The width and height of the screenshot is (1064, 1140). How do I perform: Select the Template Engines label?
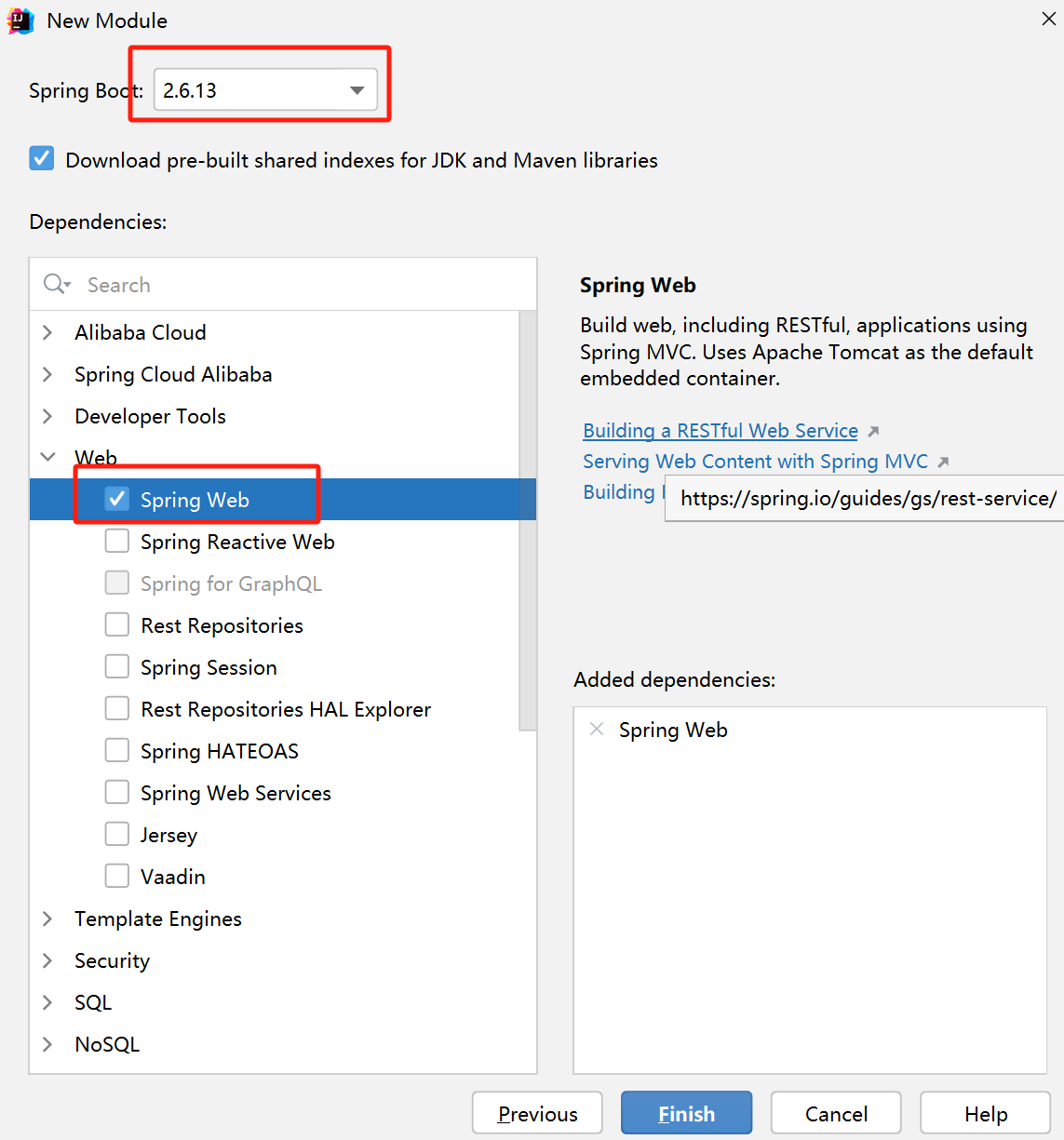(x=158, y=919)
